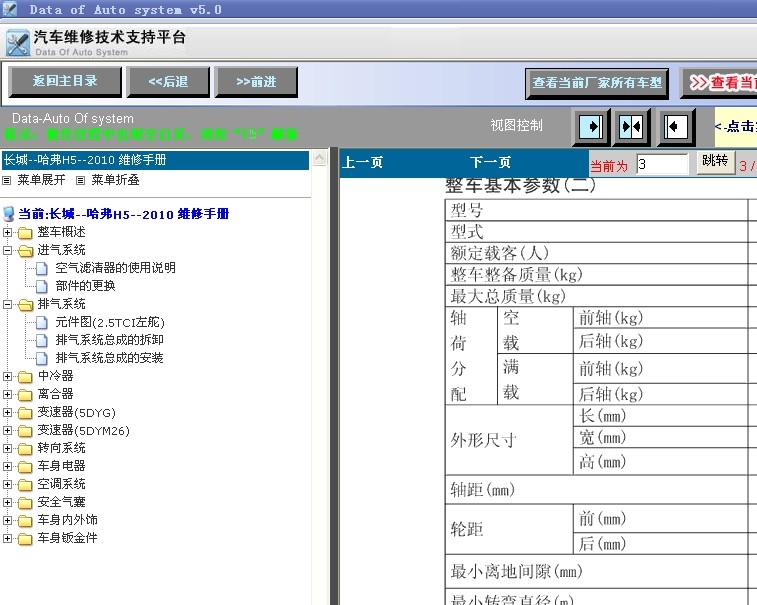Open 元件图(2.5TCI左舵) page
This screenshot has height=605, width=757.
coord(110,322)
